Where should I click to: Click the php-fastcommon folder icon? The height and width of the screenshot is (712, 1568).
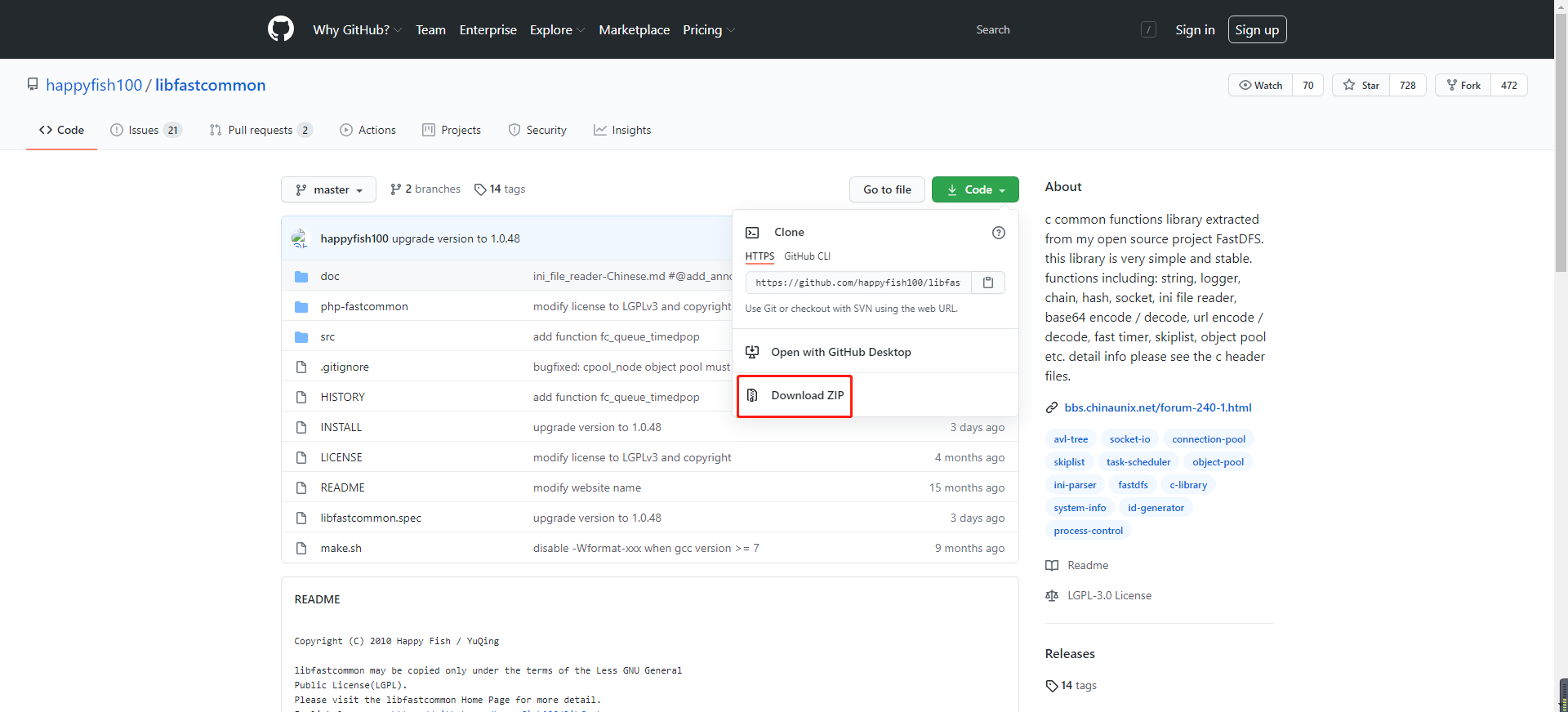301,307
